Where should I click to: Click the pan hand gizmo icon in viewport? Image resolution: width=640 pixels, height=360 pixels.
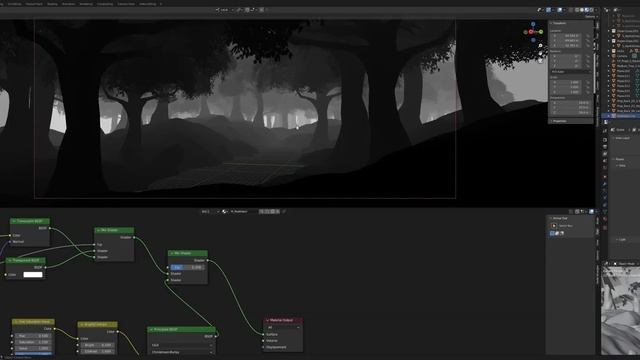[540, 53]
